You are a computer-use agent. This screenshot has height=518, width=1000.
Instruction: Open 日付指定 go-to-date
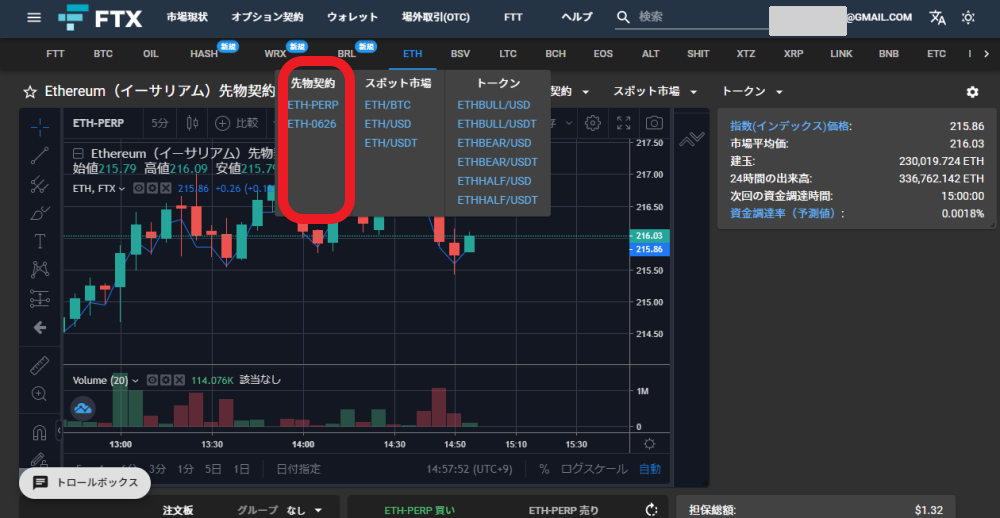pyautogui.click(x=298, y=469)
